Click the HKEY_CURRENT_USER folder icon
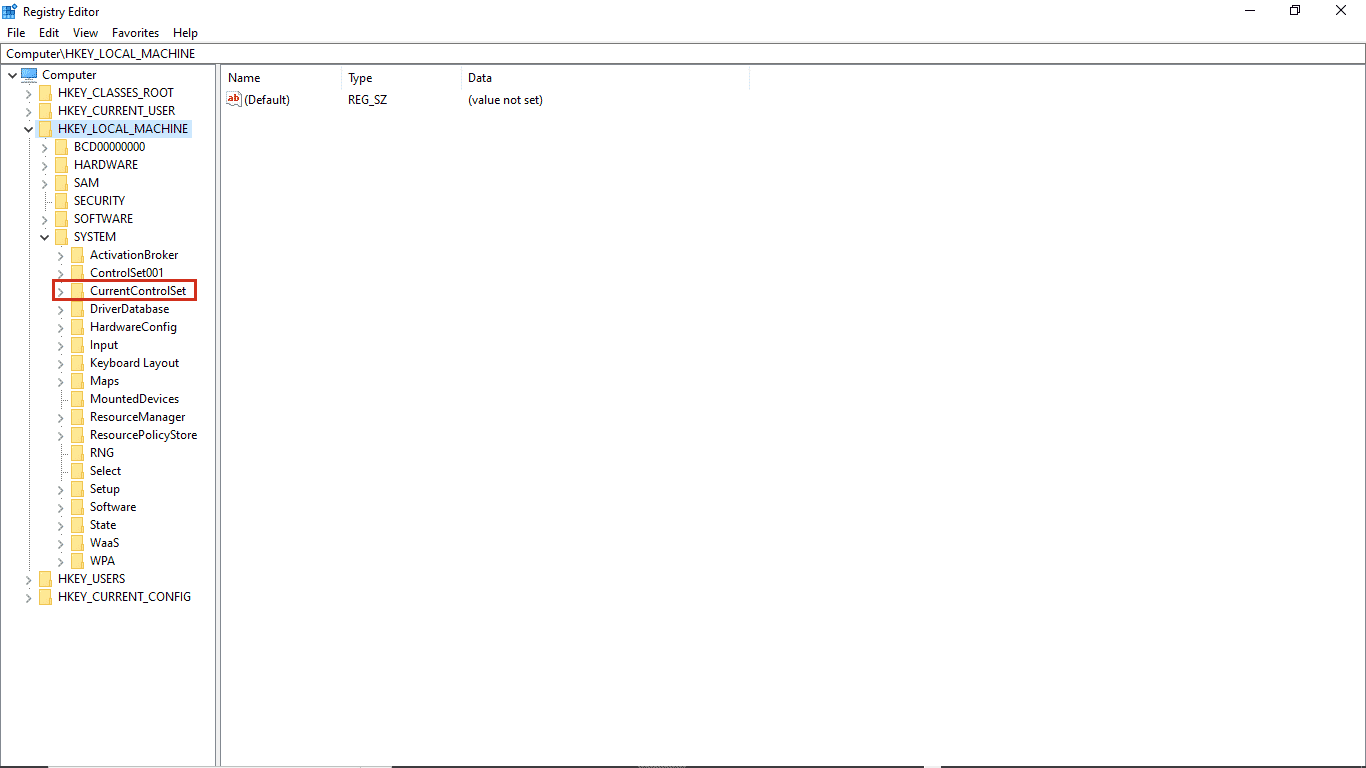The width and height of the screenshot is (1366, 768). click(x=45, y=111)
